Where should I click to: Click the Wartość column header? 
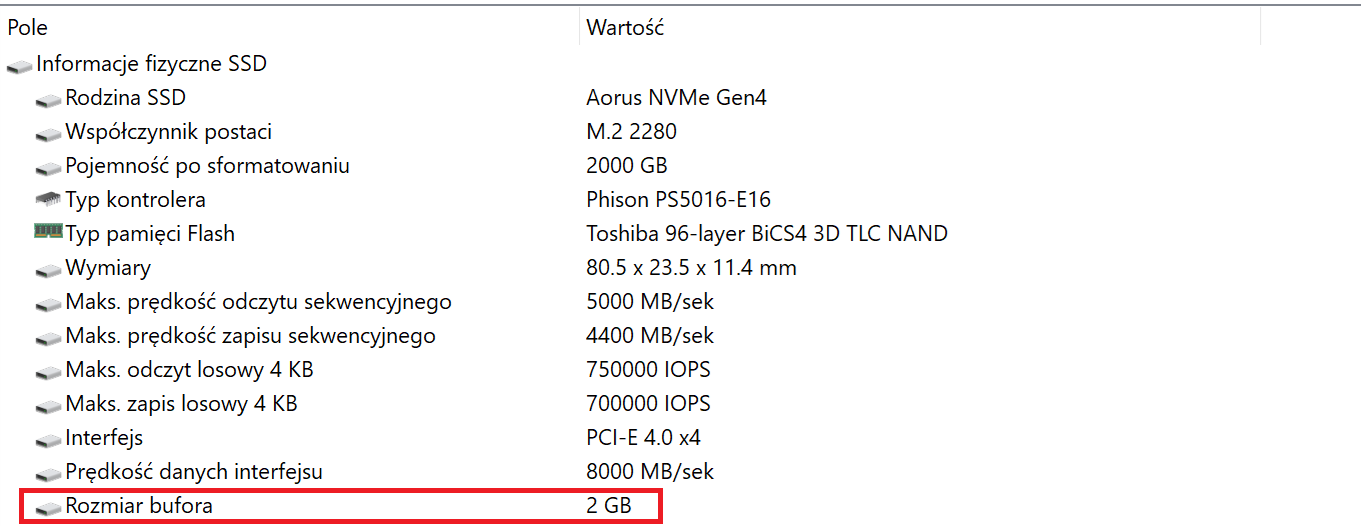click(x=625, y=28)
